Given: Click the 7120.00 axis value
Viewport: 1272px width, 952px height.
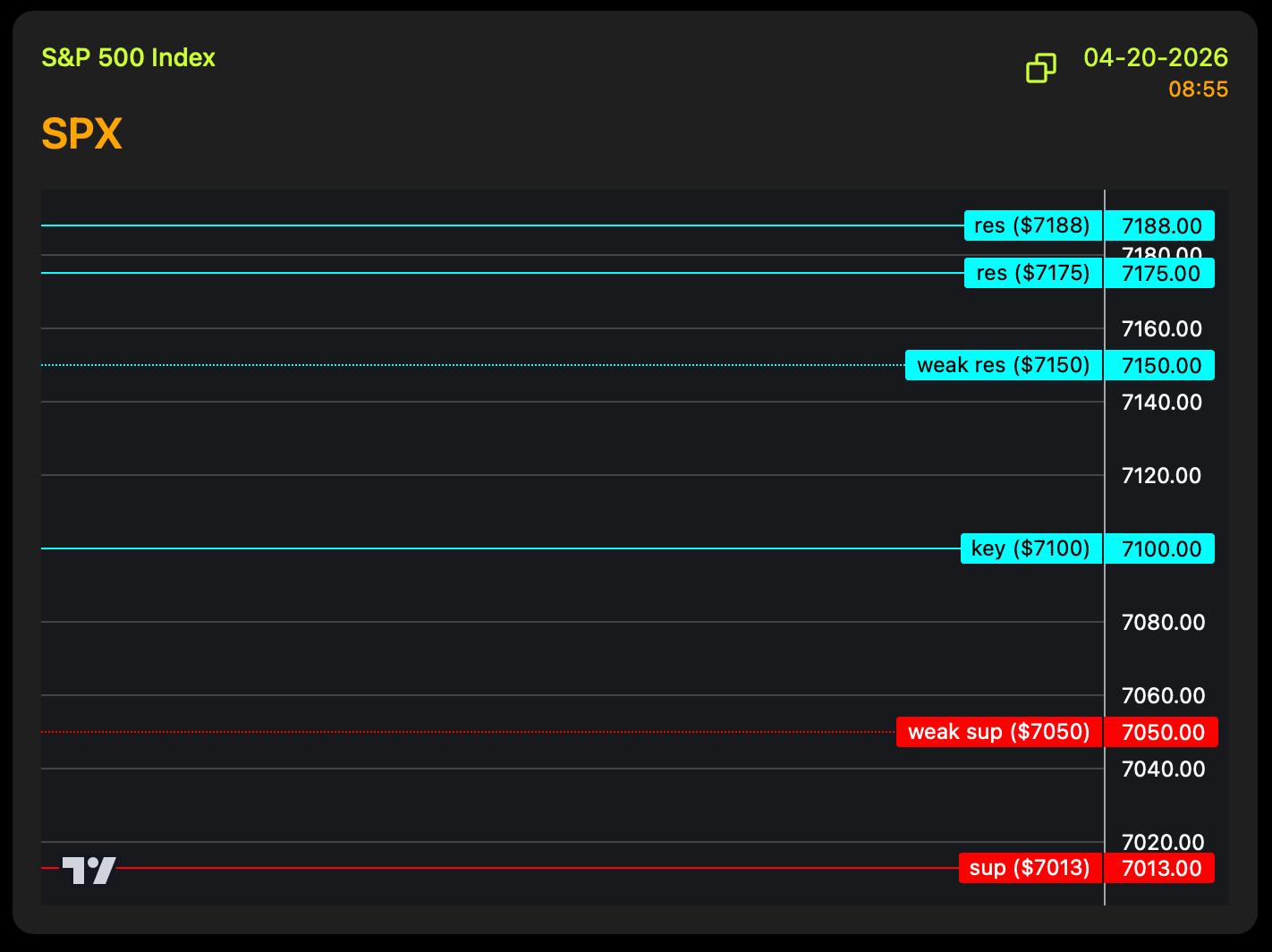Looking at the screenshot, I should point(1162,476).
